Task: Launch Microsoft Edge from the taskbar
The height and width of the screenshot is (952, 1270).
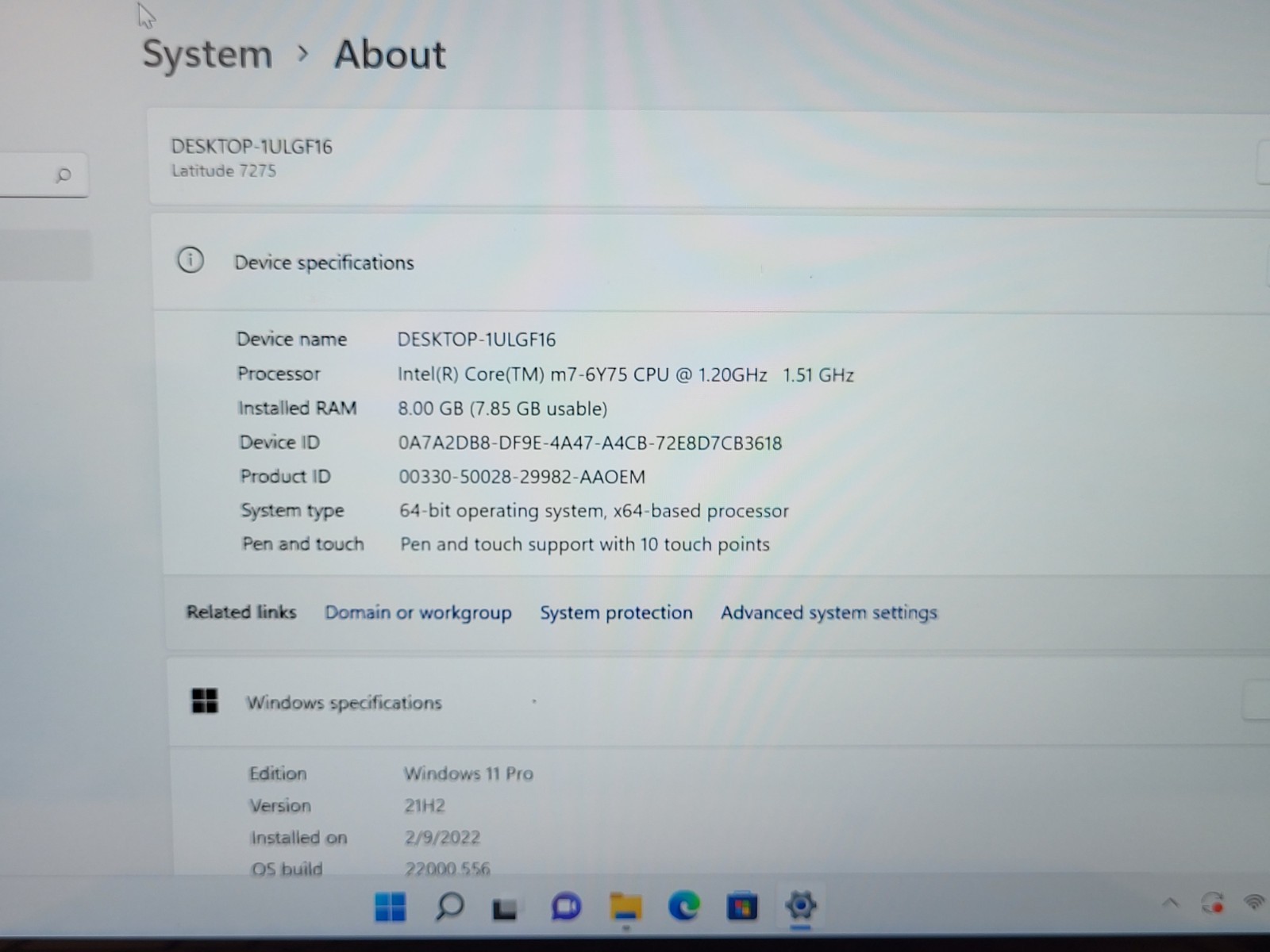Action: click(x=683, y=906)
